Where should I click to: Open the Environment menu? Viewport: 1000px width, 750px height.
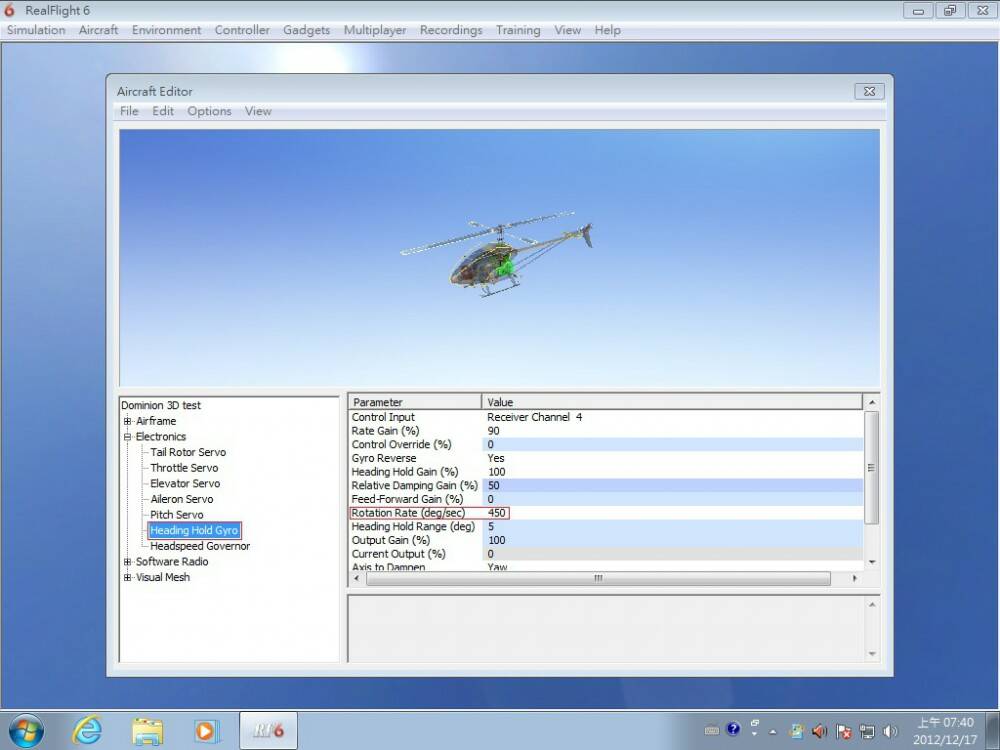click(x=166, y=30)
